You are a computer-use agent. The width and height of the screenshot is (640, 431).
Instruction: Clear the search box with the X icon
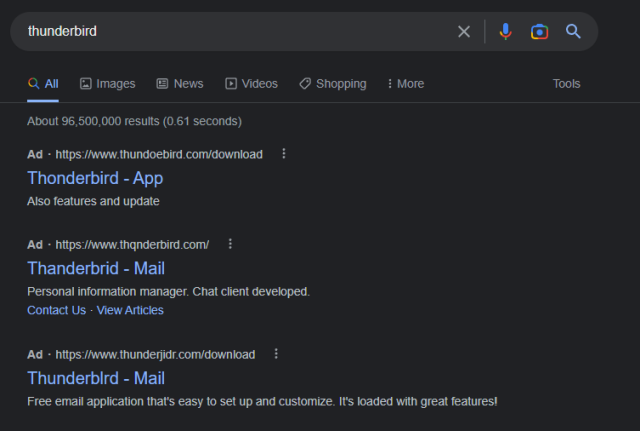[464, 31]
